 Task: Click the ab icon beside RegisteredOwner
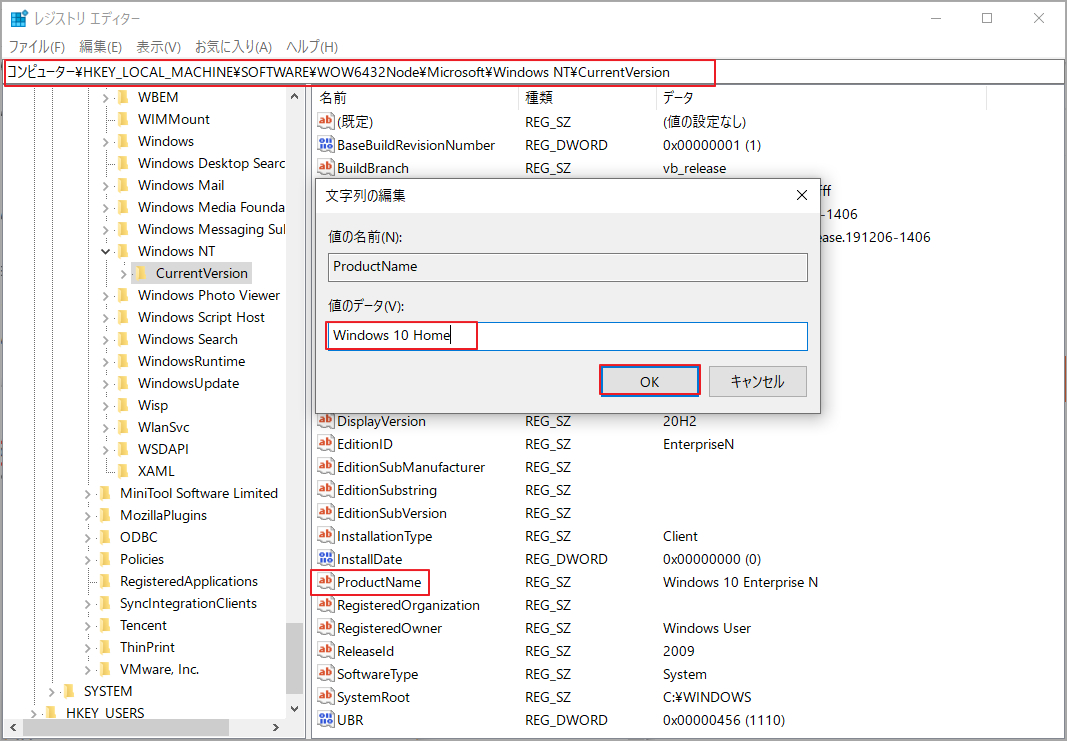(325, 627)
